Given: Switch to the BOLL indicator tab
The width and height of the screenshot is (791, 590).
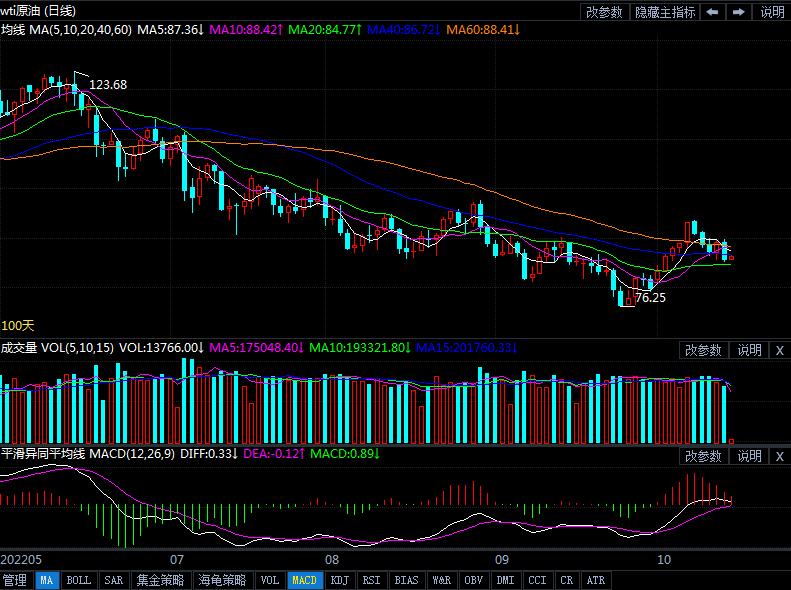Looking at the screenshot, I should (x=78, y=580).
